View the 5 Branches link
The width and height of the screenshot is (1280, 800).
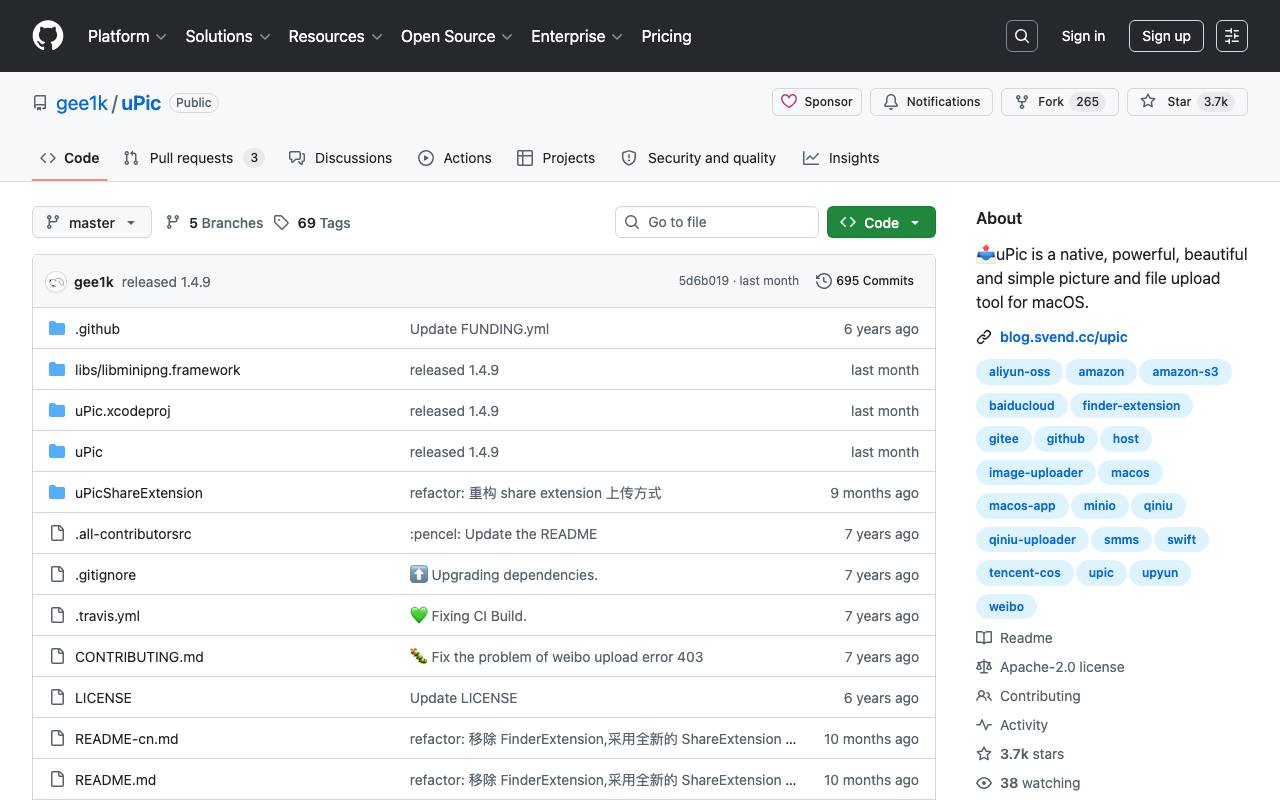[x=214, y=223]
